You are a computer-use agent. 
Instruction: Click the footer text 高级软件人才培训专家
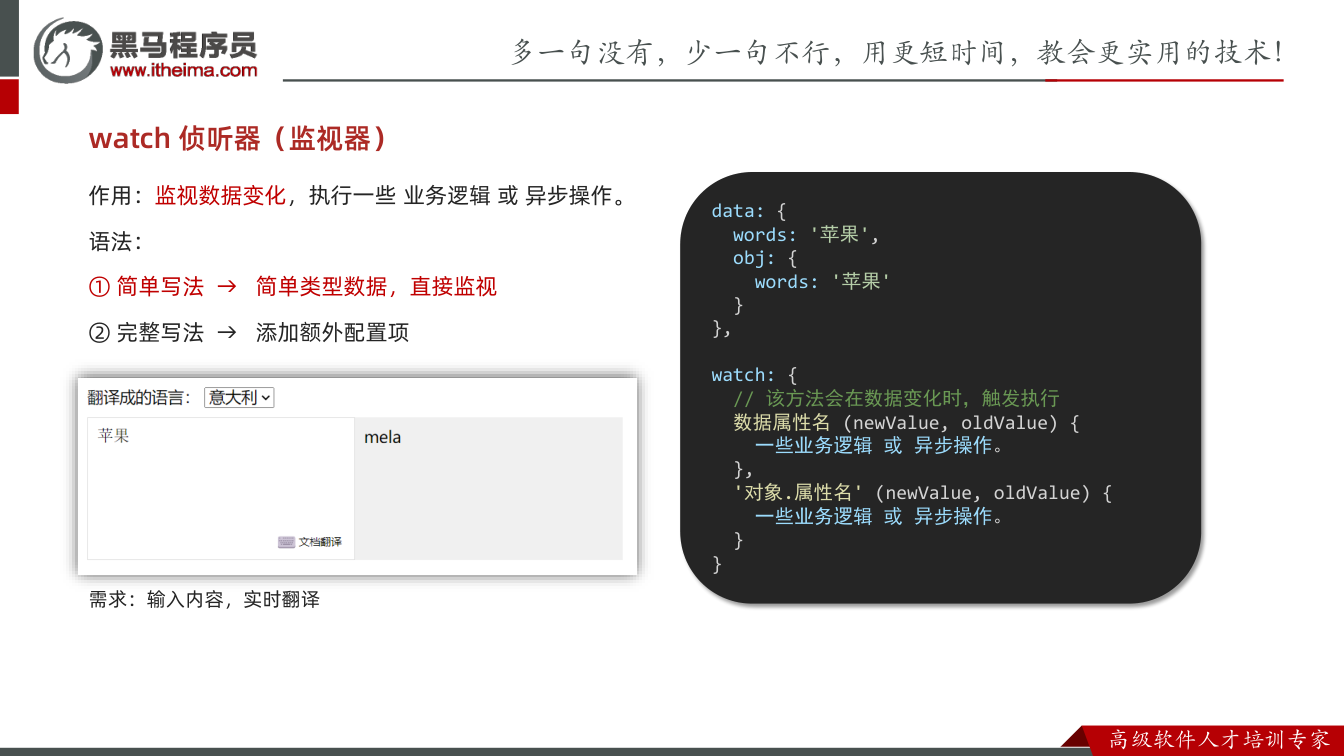(x=1220, y=740)
